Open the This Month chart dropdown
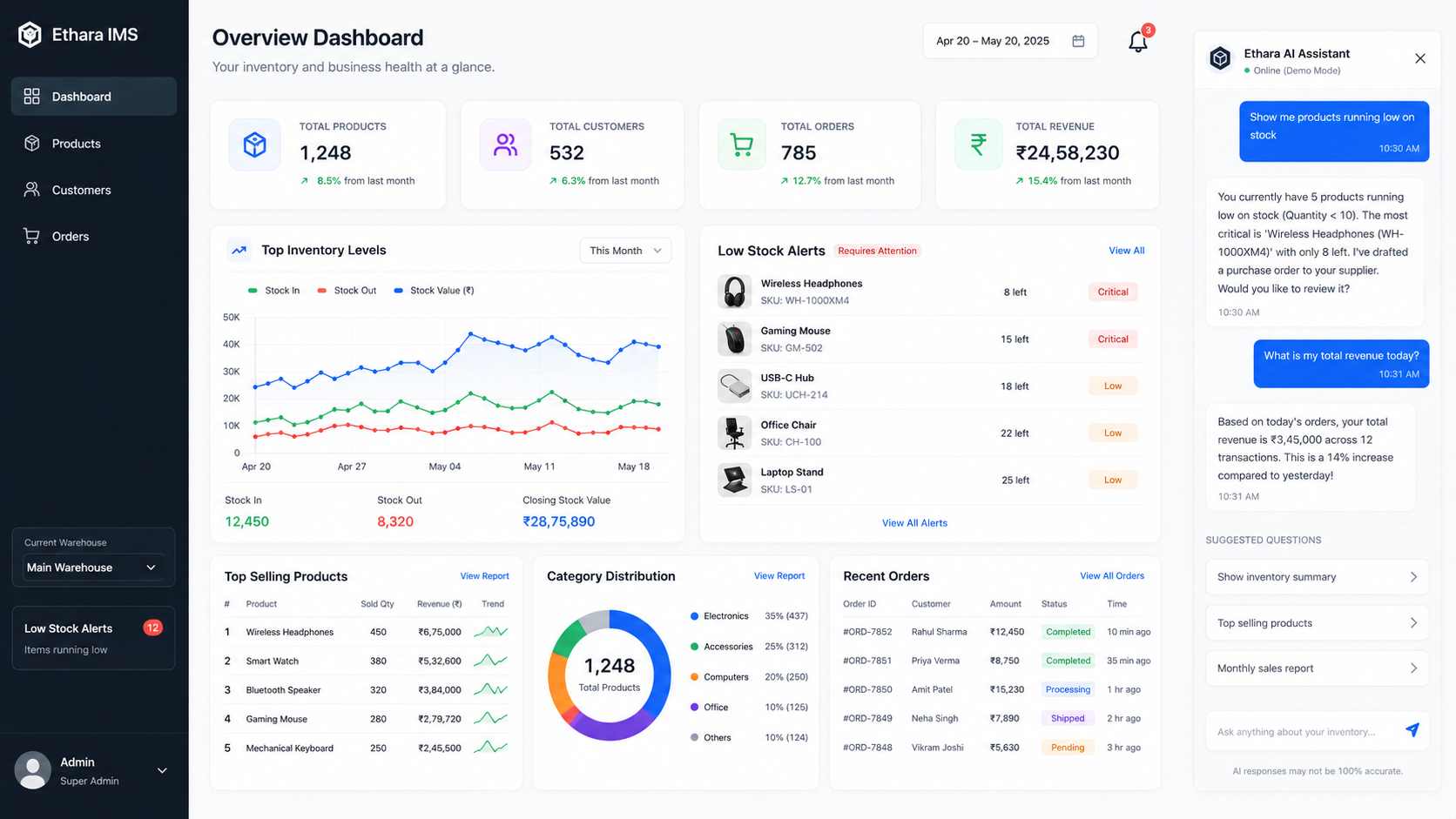1456x819 pixels. pos(625,251)
